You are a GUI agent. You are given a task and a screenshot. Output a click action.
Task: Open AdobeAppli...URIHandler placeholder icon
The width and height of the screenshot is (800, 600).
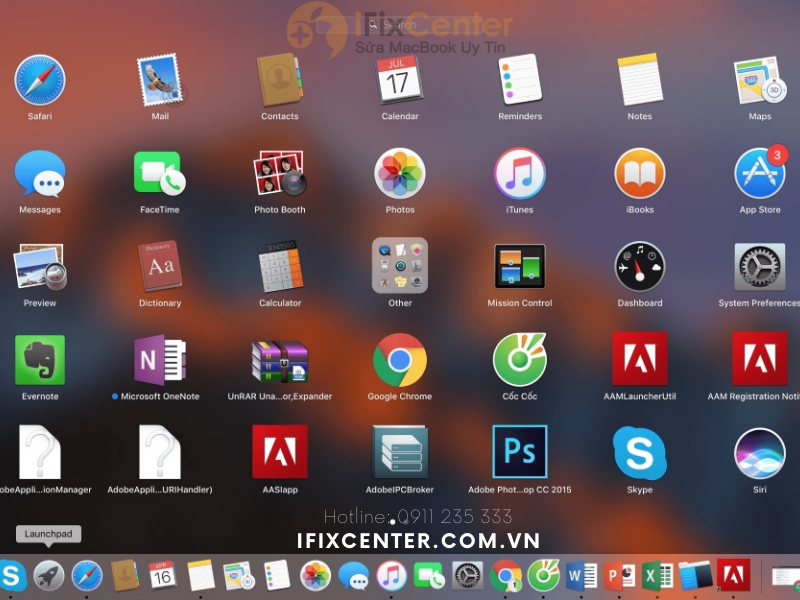tap(160, 452)
